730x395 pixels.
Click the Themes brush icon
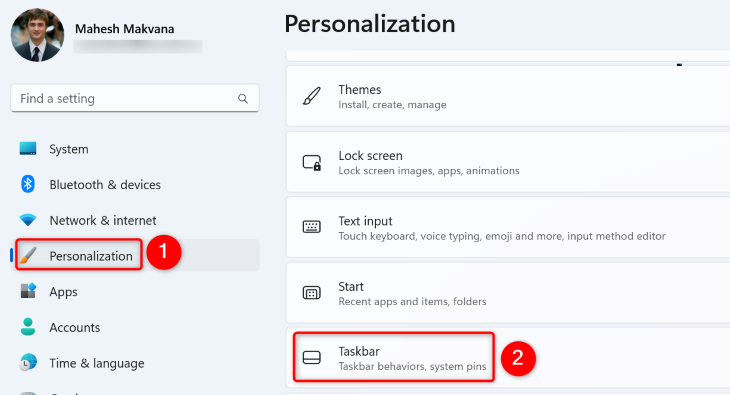click(311, 96)
